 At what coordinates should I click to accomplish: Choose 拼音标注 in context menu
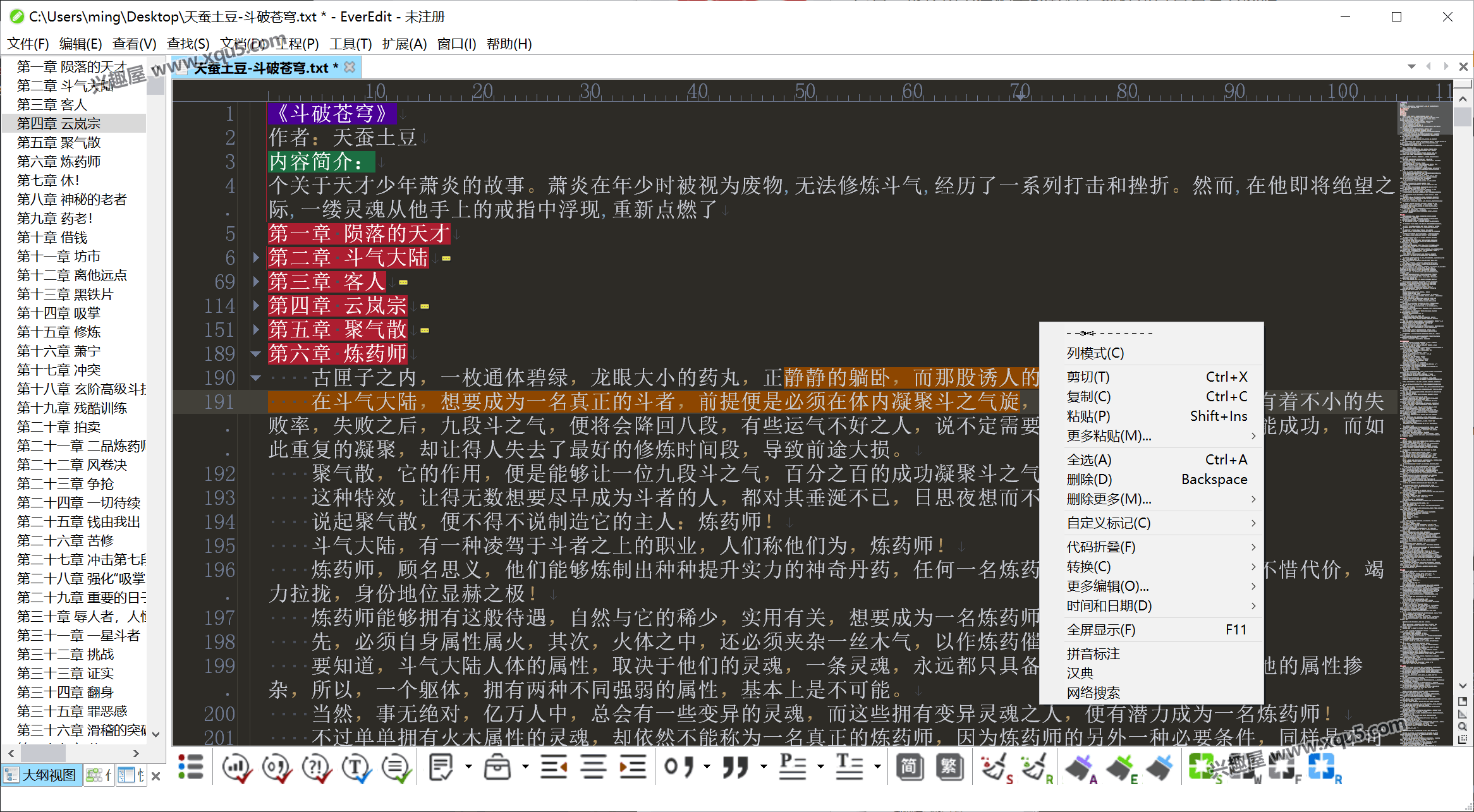tap(1151, 653)
